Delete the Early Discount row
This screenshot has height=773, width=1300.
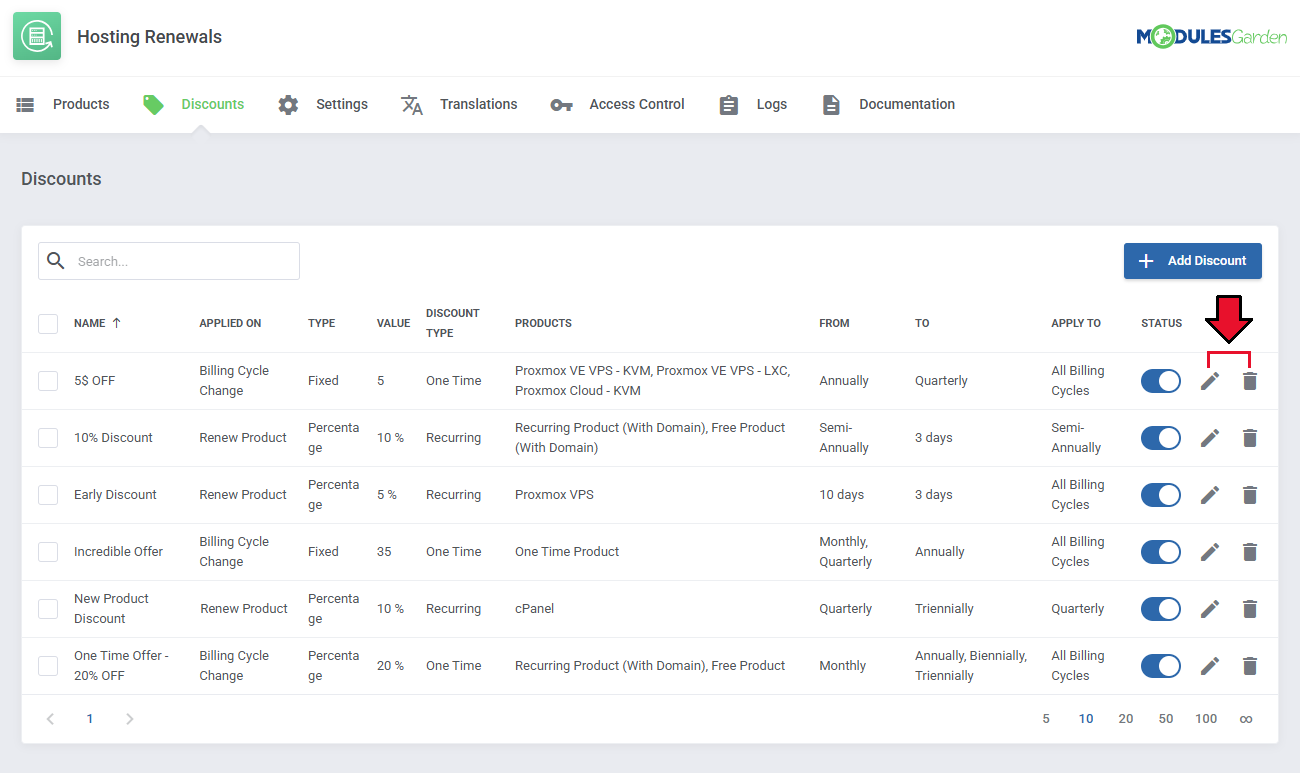pos(1250,495)
